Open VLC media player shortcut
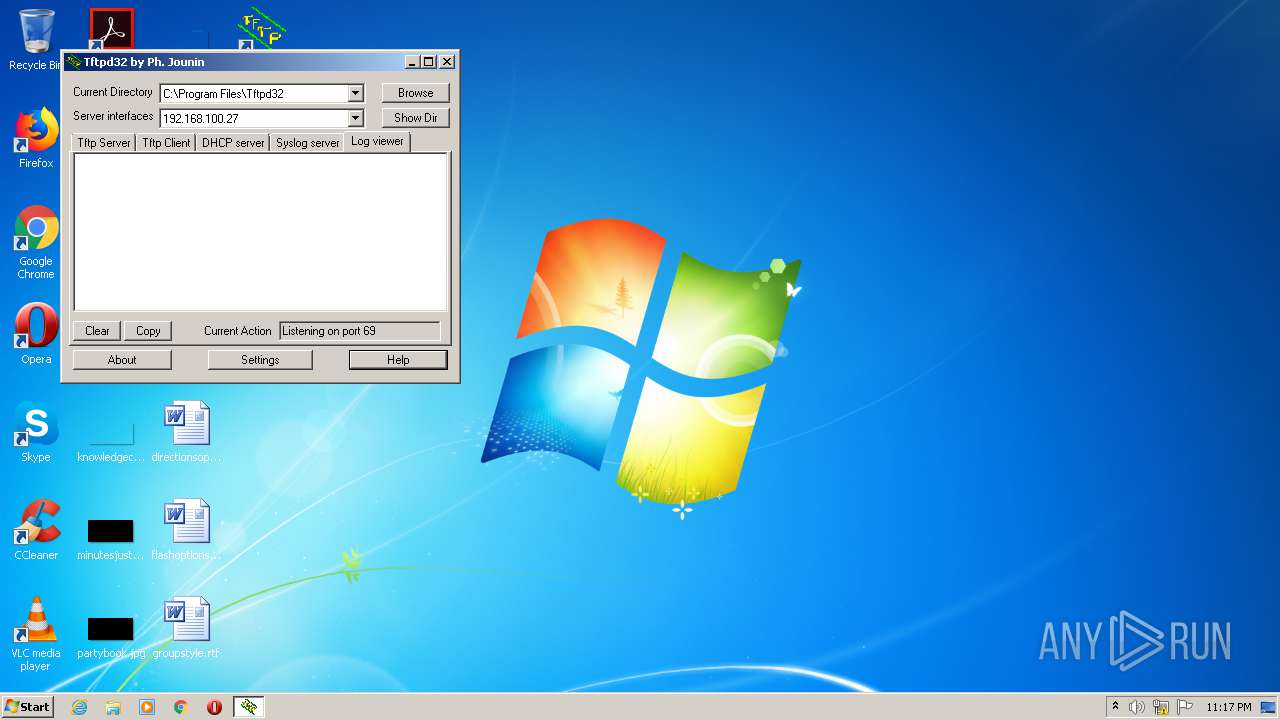The width and height of the screenshot is (1280, 720). [36, 634]
